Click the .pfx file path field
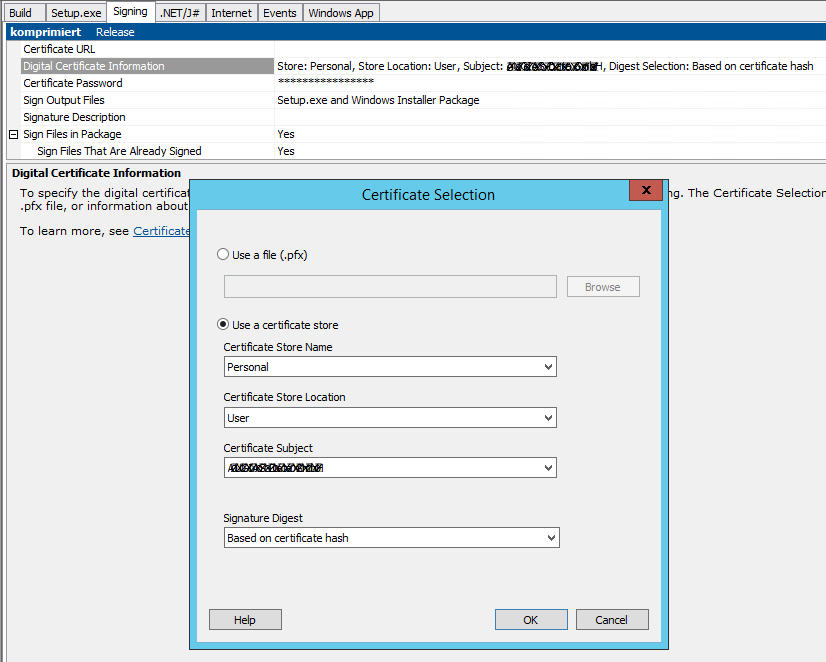This screenshot has height=662, width=826. tap(390, 287)
